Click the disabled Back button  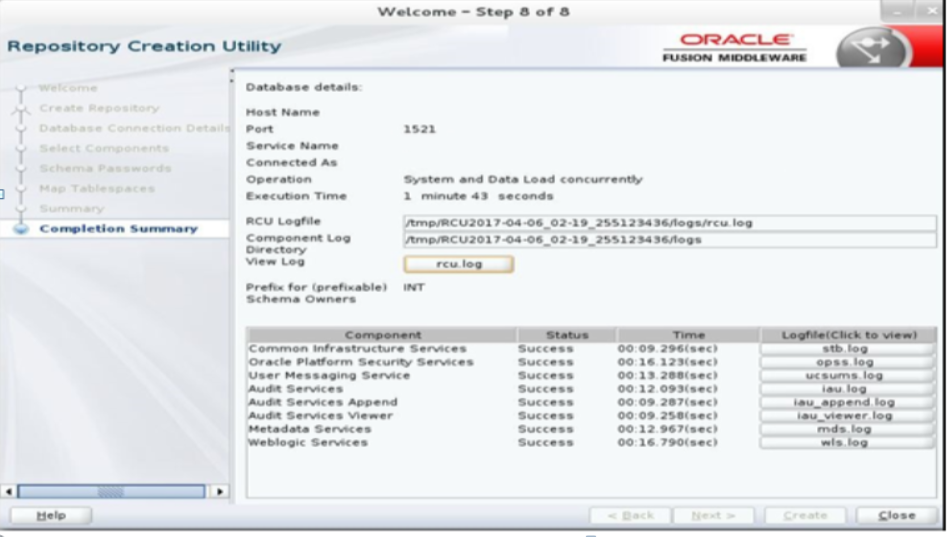coord(630,515)
